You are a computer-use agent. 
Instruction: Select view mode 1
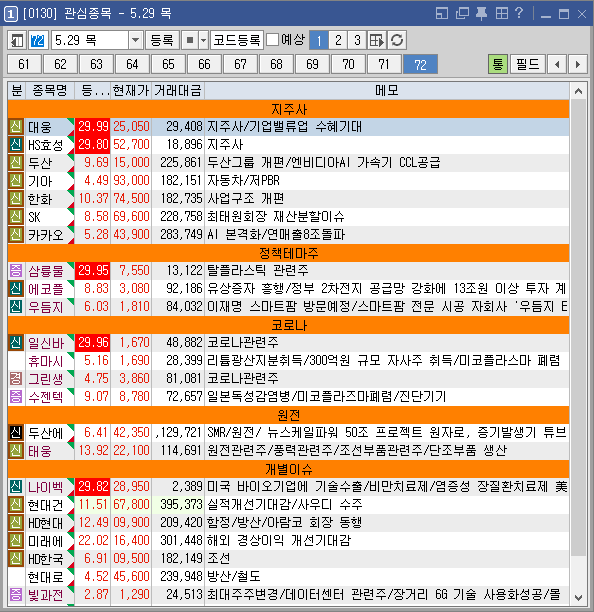318,40
